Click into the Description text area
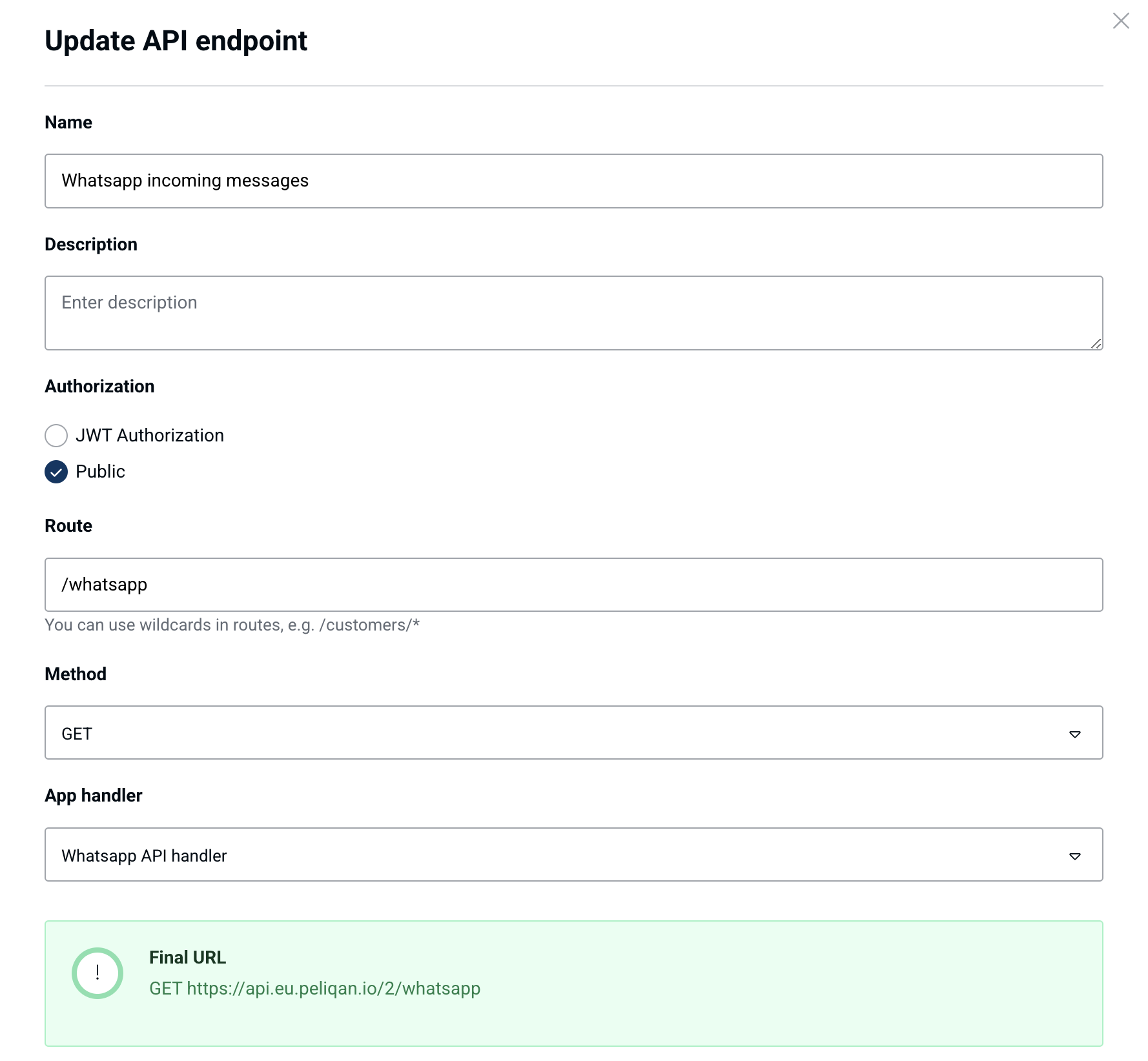The width and height of the screenshot is (1148, 1061). pyautogui.click(x=573, y=313)
